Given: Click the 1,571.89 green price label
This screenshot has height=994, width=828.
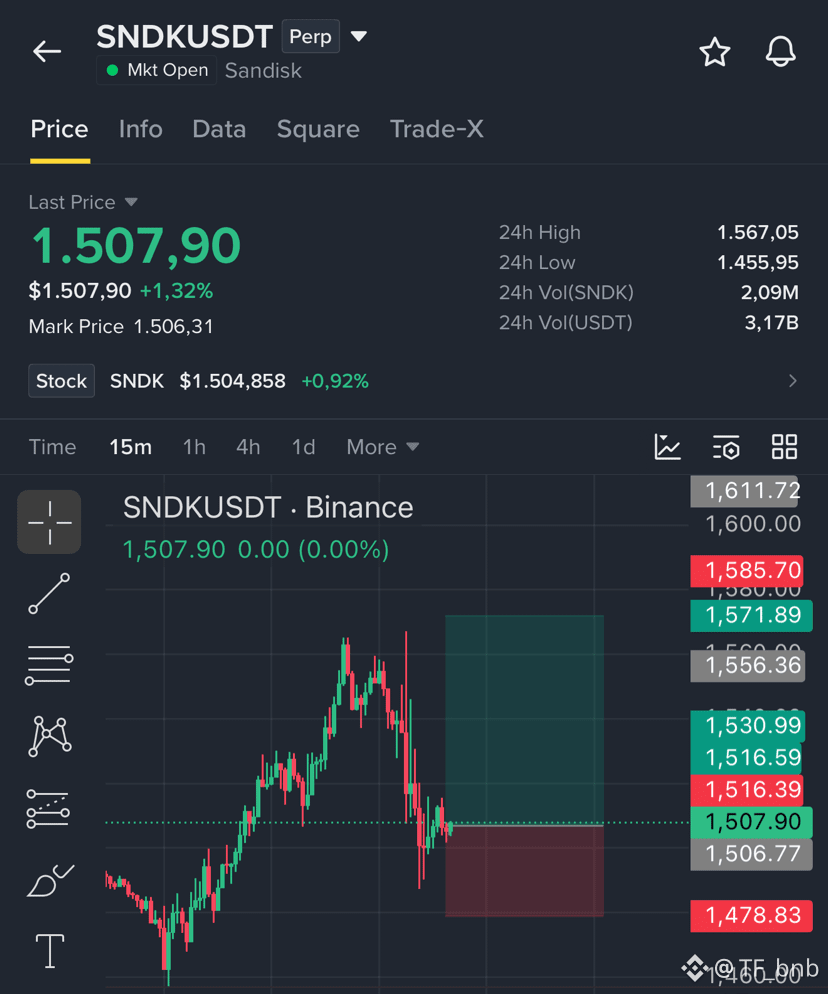Looking at the screenshot, I should 751,616.
